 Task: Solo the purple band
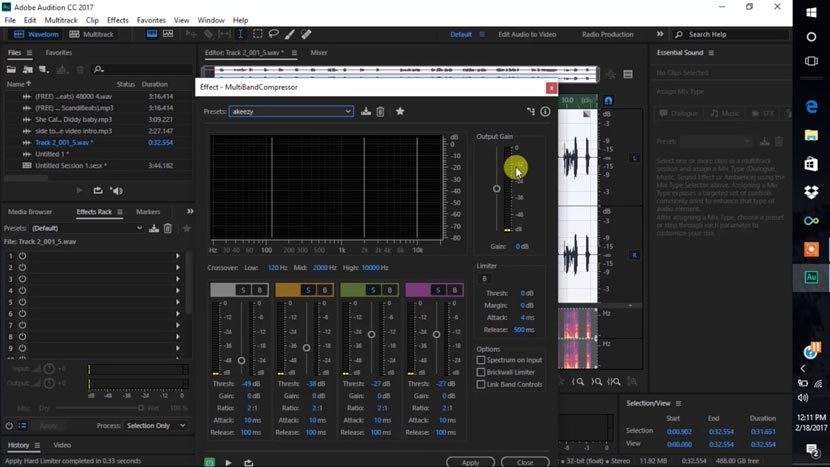click(x=438, y=290)
